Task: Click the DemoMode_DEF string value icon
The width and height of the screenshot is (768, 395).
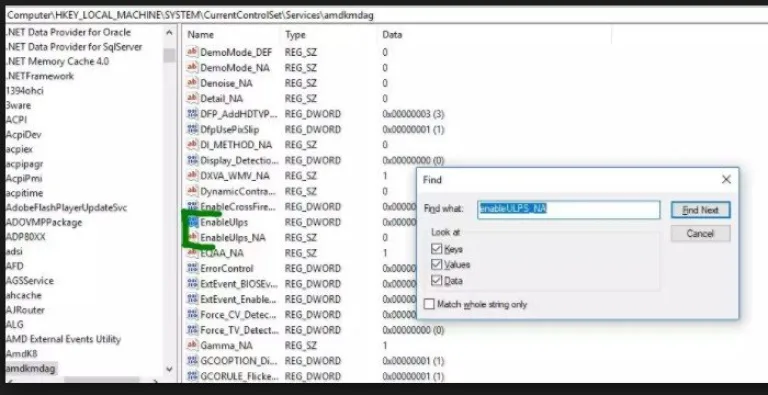Action: pos(192,52)
